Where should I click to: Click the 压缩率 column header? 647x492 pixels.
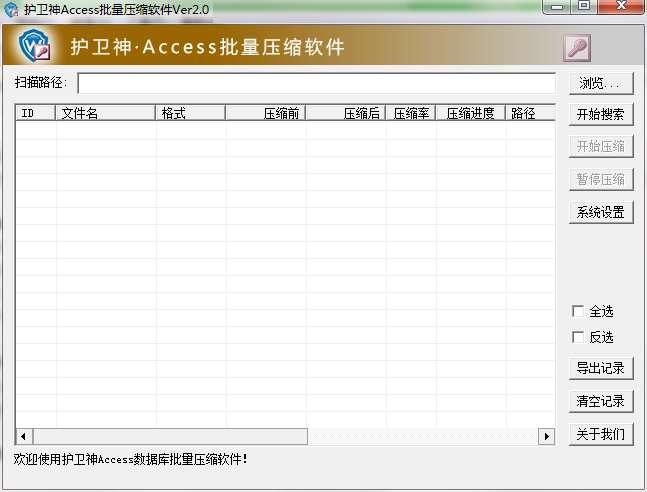tap(411, 113)
